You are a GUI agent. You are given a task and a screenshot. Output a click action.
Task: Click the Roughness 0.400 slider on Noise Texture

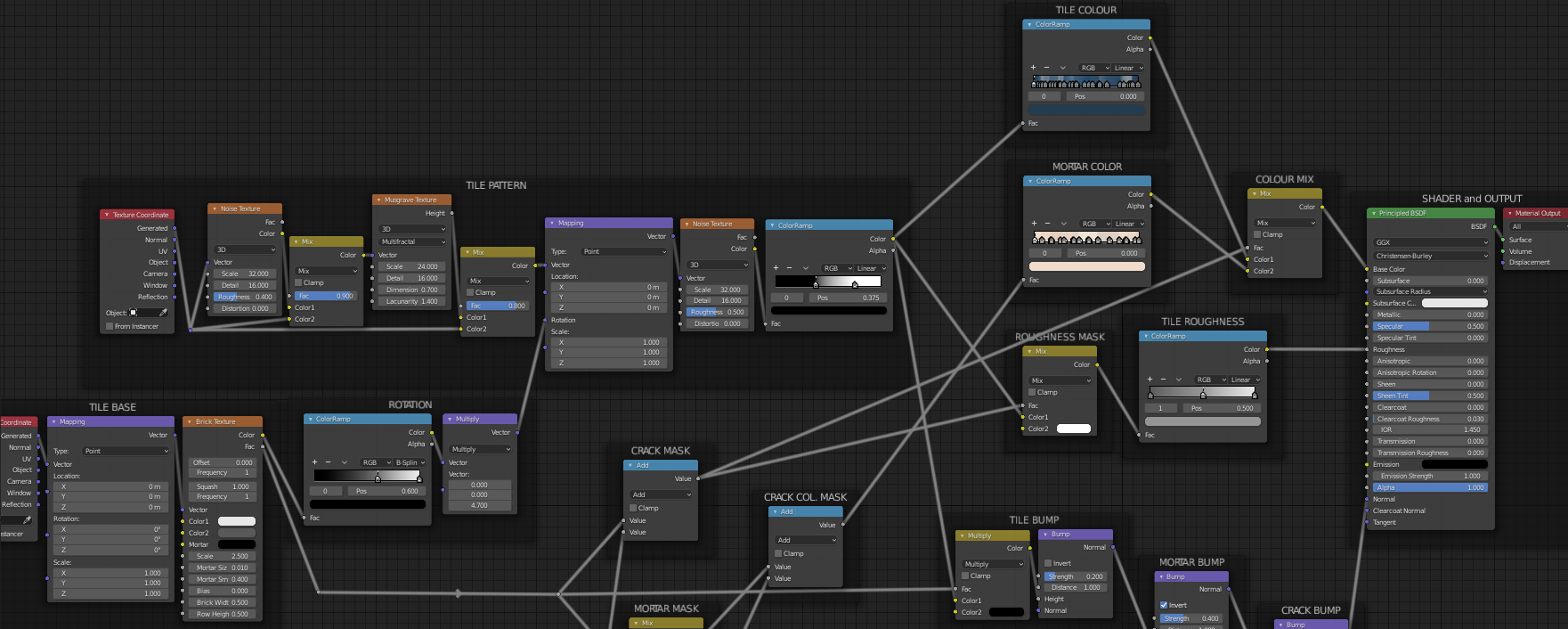[x=244, y=297]
